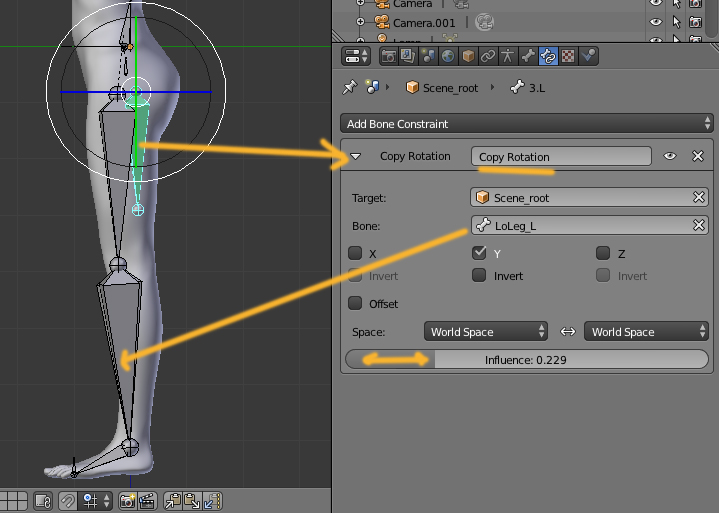The image size is (719, 513).
Task: Switch to the World properties tab
Action: [x=447, y=57]
